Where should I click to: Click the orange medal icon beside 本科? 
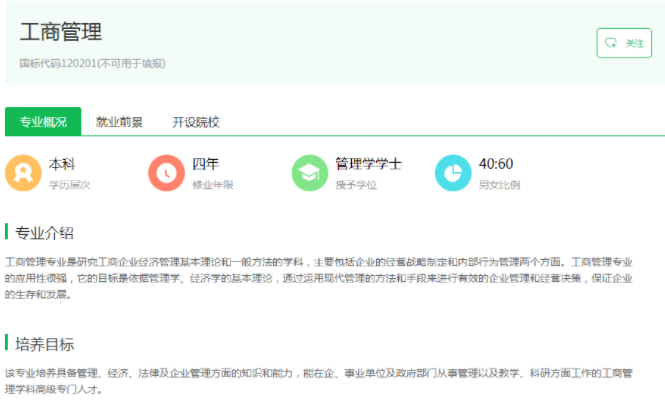coord(23,173)
